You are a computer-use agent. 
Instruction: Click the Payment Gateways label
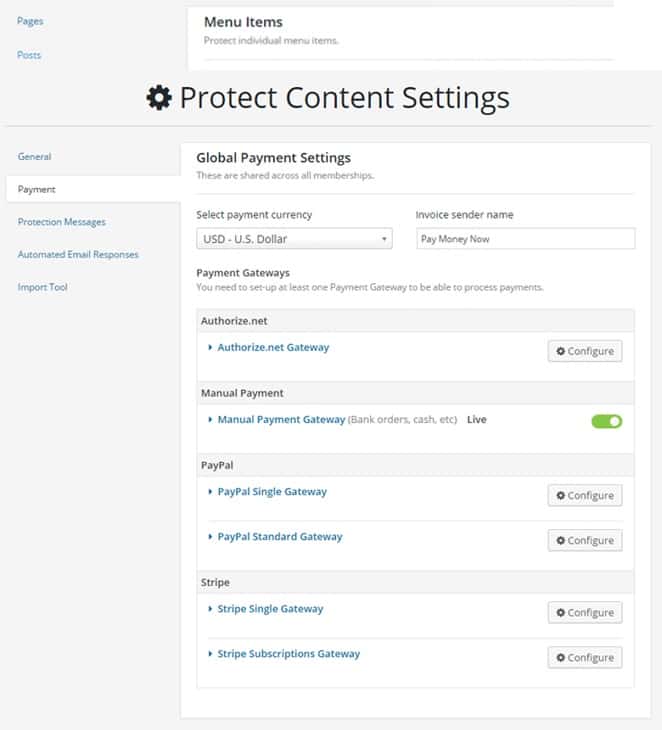point(243,273)
